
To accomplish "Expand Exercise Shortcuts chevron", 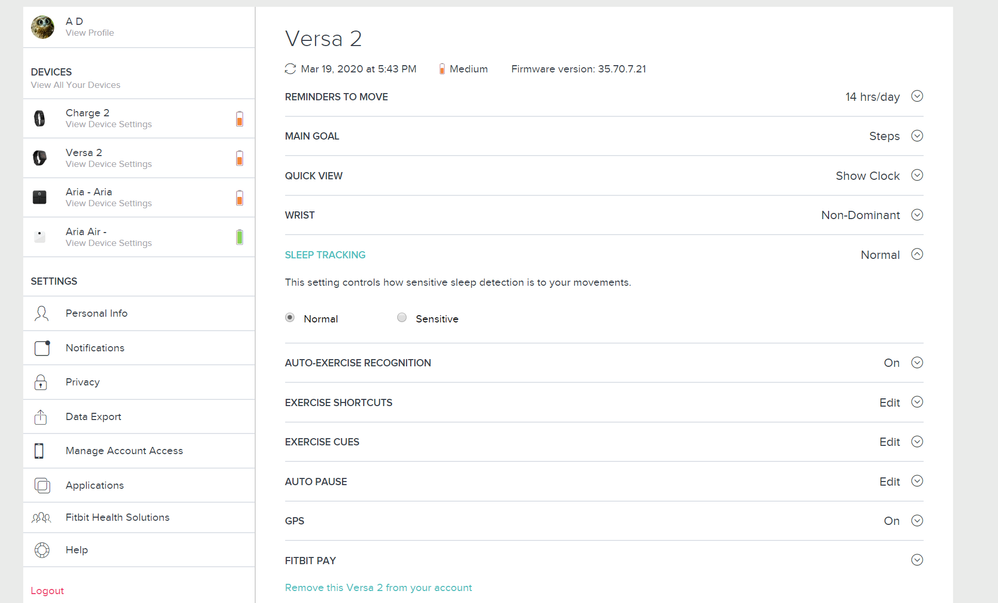I will click(x=917, y=402).
